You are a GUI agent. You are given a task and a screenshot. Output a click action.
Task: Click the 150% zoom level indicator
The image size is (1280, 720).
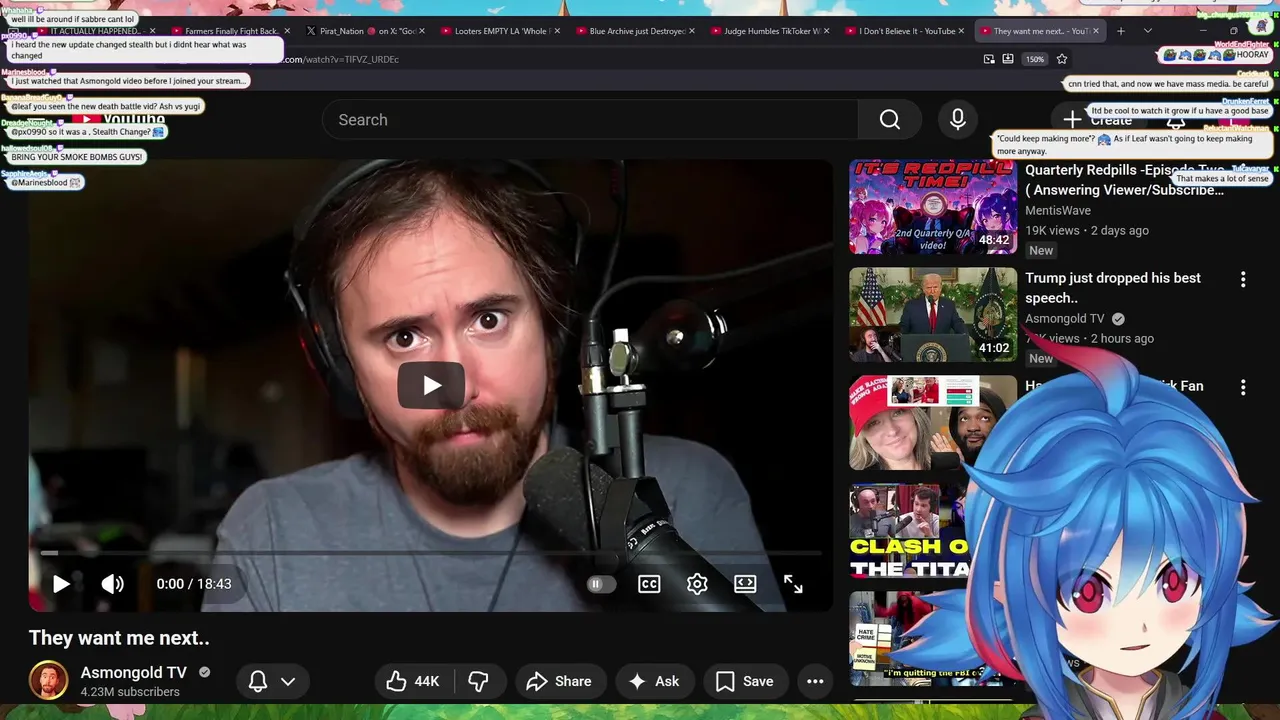pyautogui.click(x=1035, y=59)
